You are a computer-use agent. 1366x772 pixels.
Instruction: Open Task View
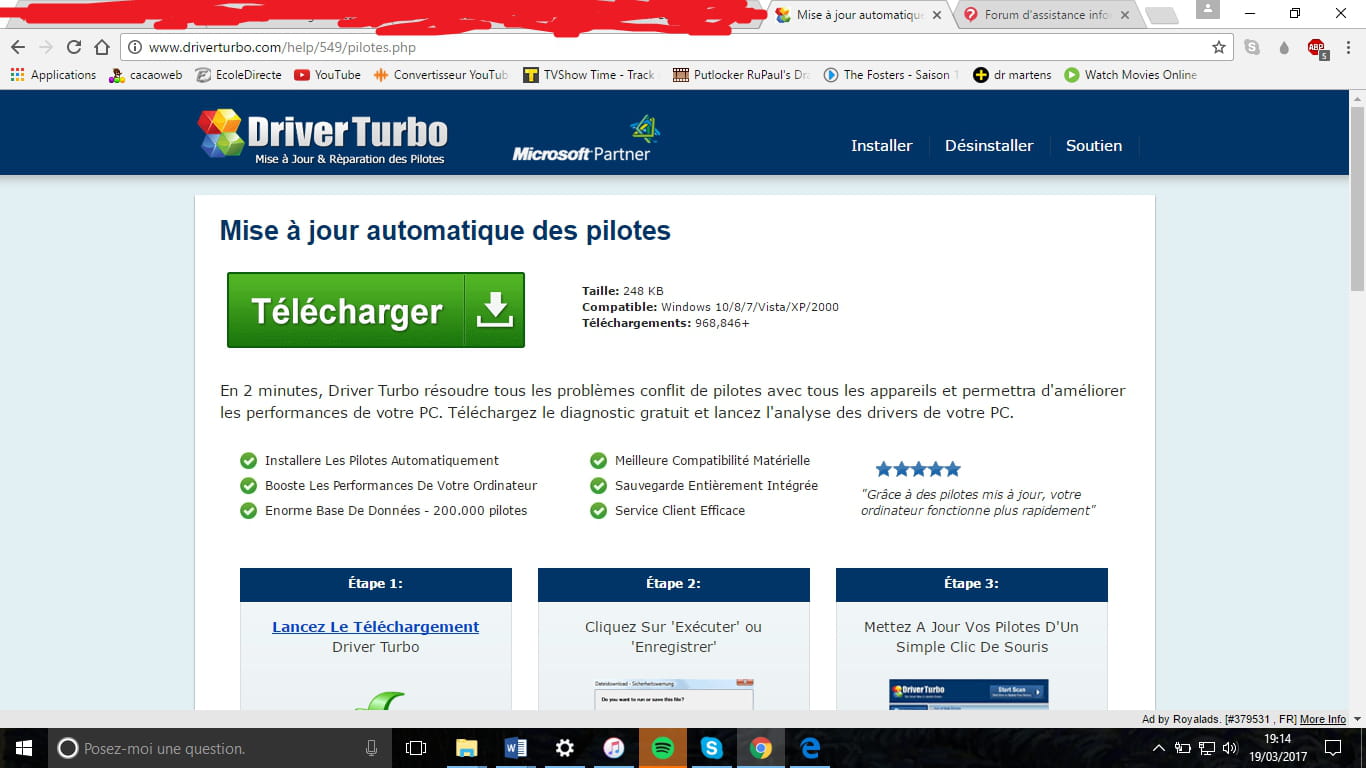click(416, 748)
